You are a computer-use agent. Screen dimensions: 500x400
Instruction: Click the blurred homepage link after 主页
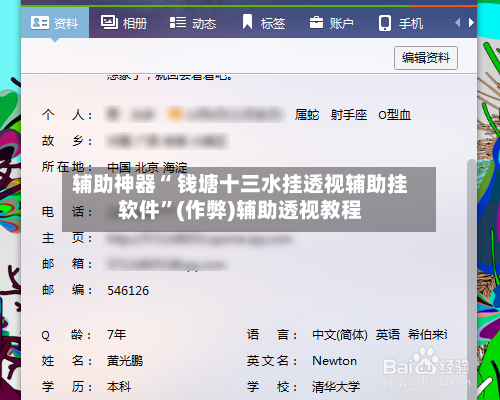click(199, 239)
